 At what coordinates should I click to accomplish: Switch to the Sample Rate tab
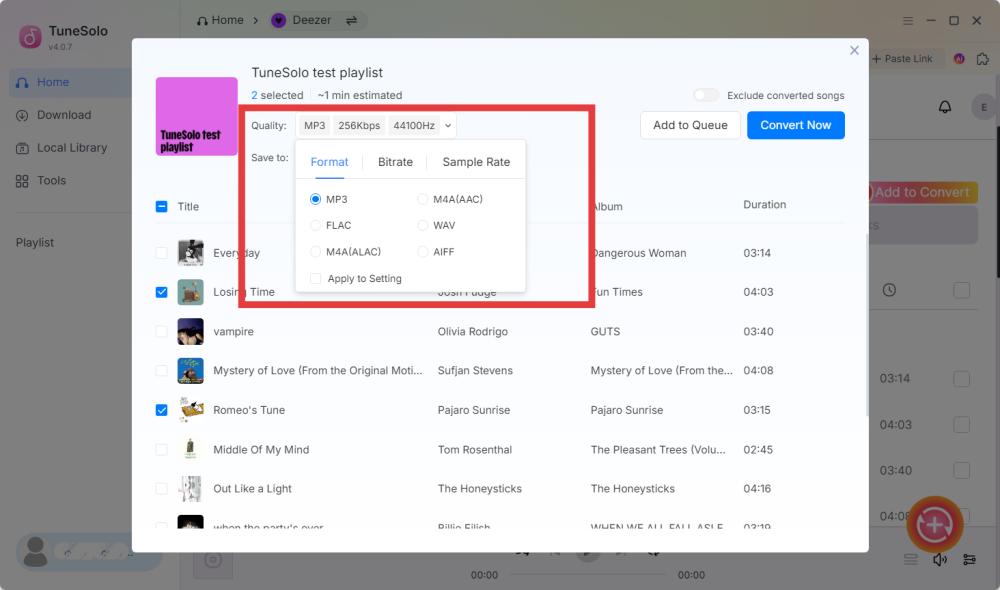[476, 162]
